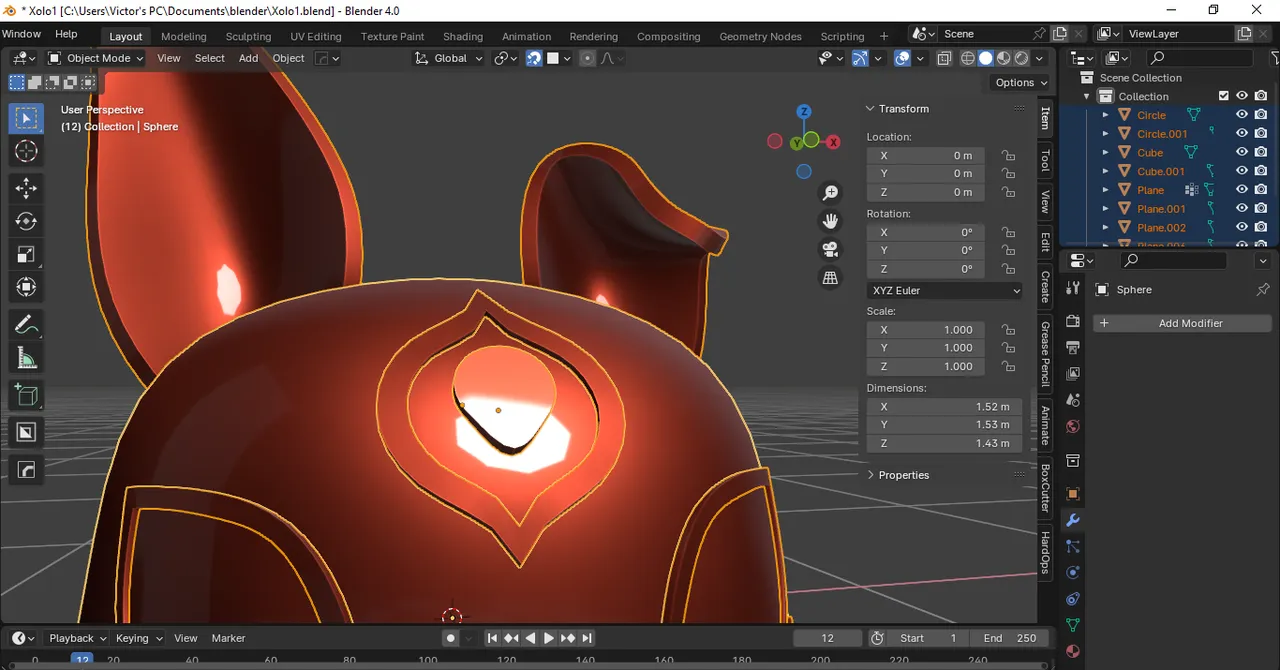
Task: Open the Modifiers wrench properties tab
Action: [x=1073, y=520]
